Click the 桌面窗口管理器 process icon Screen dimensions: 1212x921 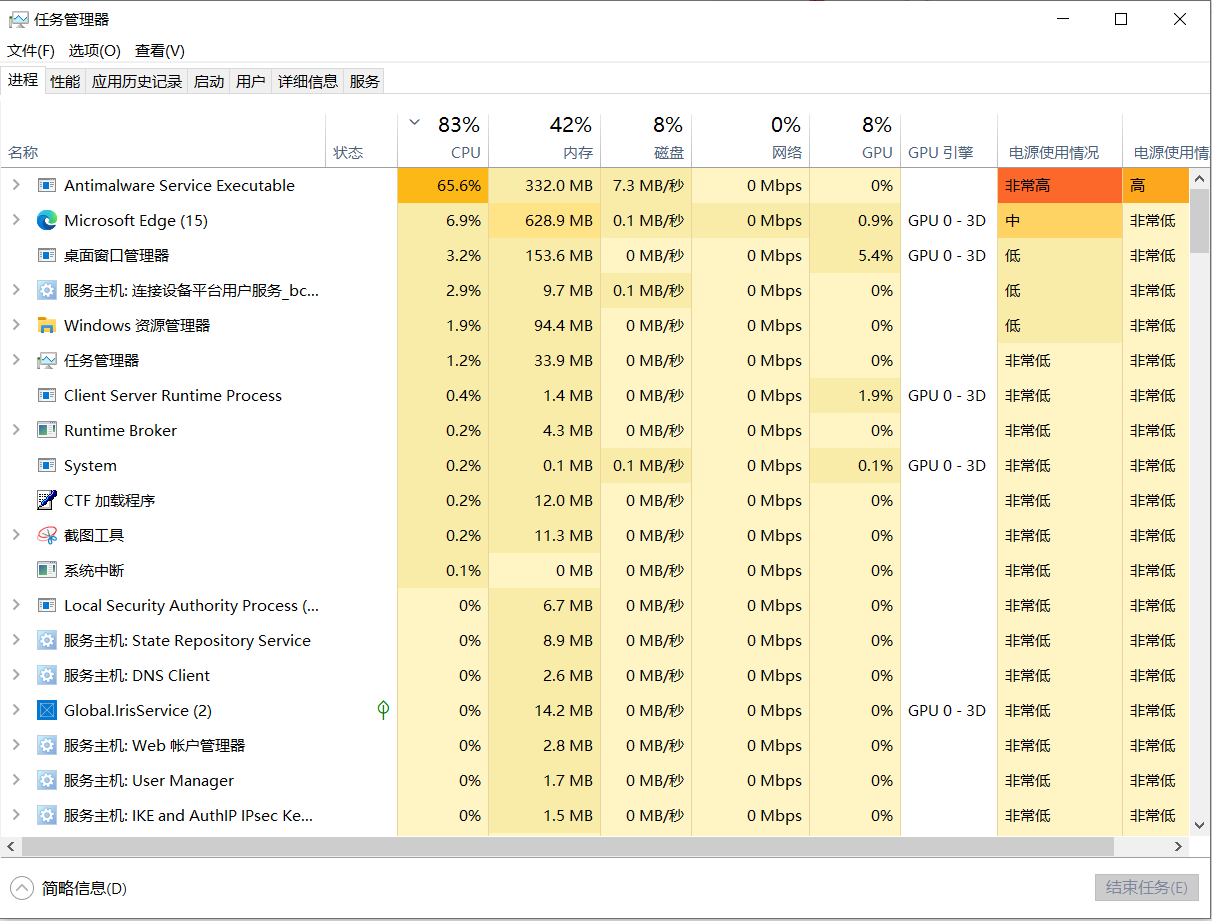tap(46, 255)
